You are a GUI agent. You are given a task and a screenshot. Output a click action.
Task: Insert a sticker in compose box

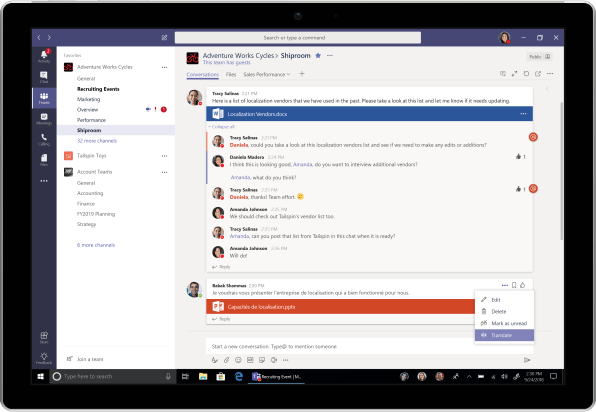point(262,360)
